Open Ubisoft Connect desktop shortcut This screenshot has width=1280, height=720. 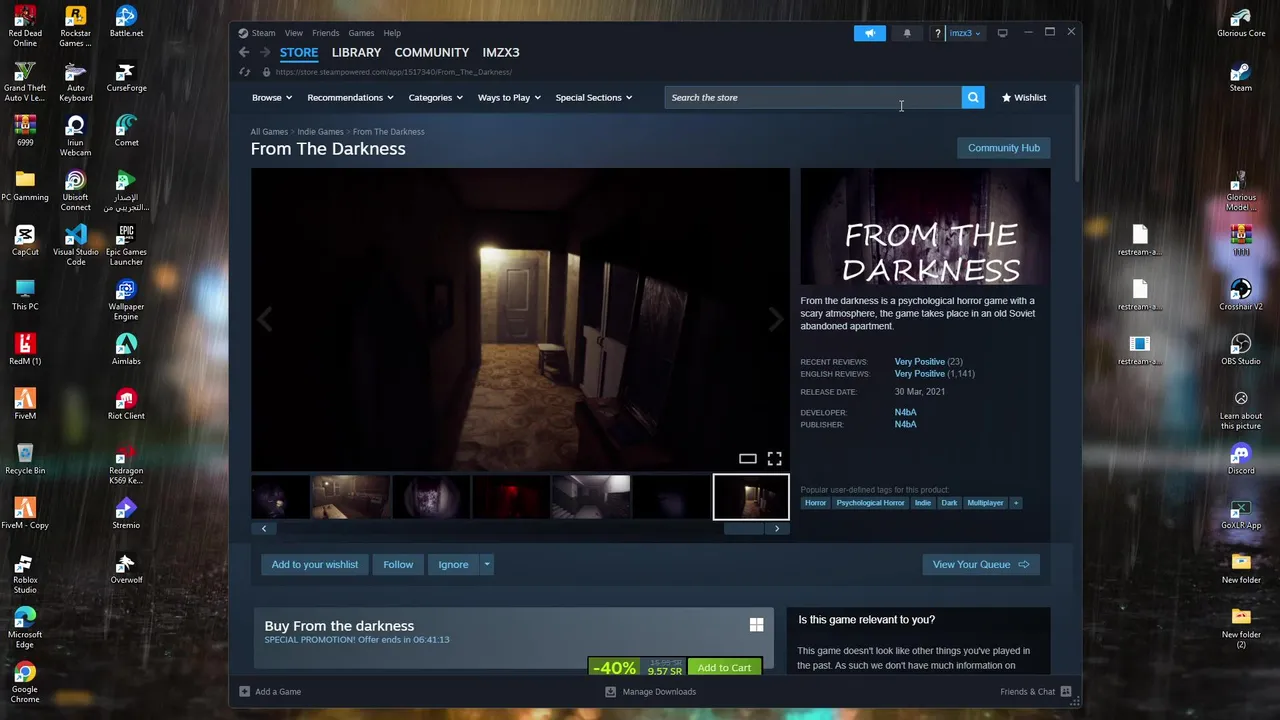(75, 190)
